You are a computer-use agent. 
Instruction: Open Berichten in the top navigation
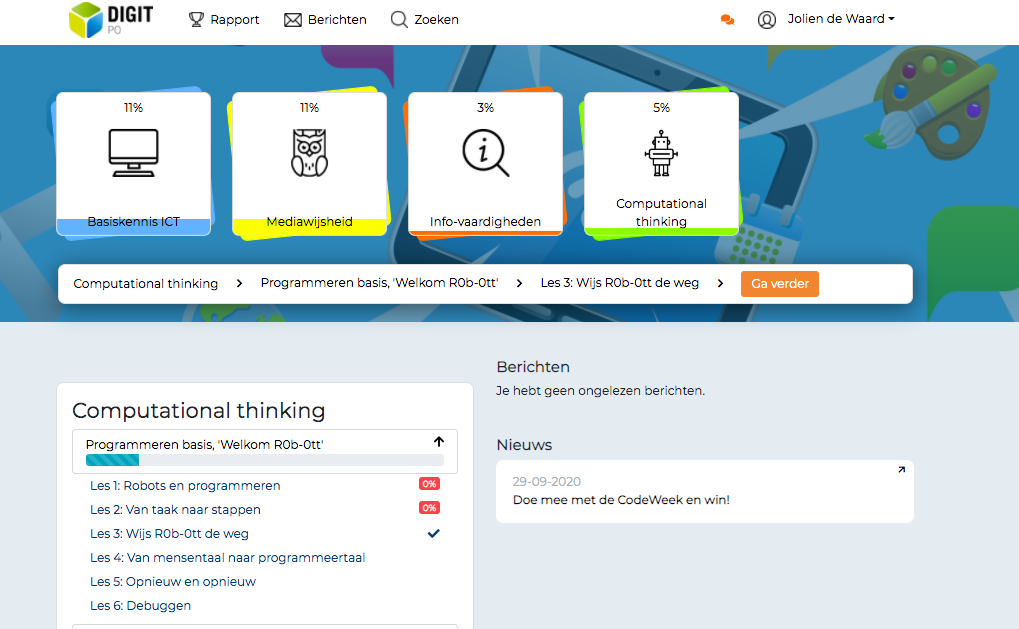pyautogui.click(x=325, y=20)
